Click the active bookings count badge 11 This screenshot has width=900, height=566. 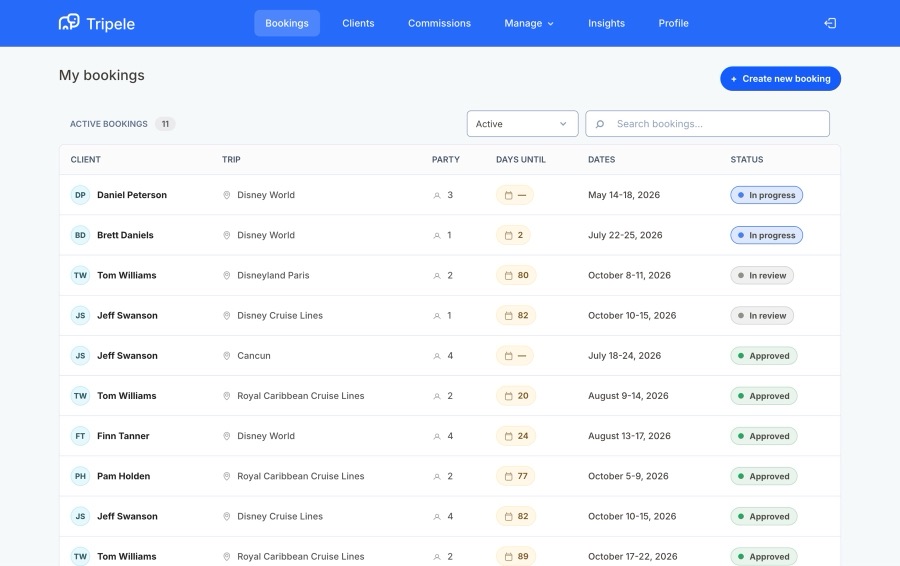(x=165, y=124)
